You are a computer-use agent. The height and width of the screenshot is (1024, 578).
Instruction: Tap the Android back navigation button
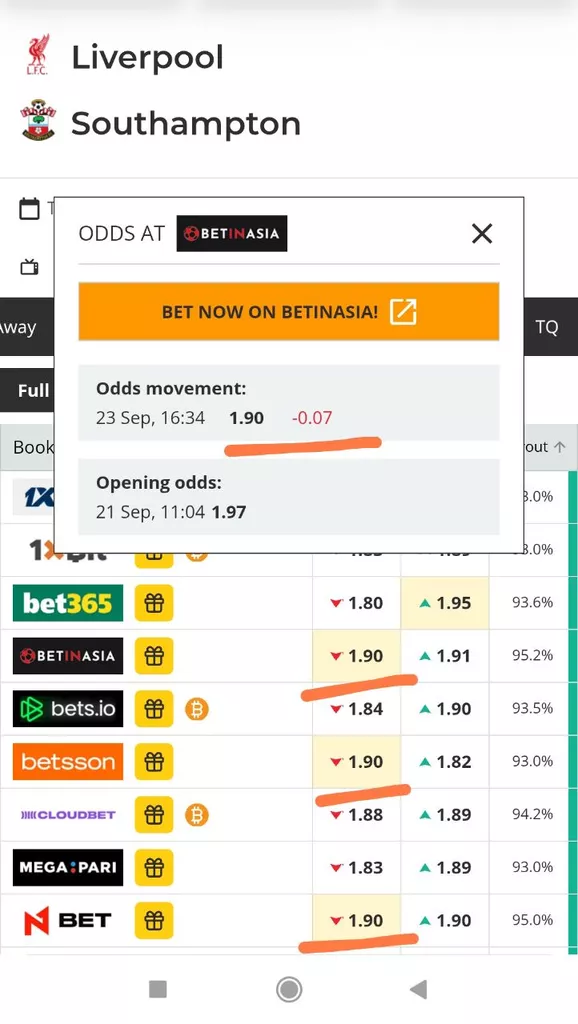418,989
